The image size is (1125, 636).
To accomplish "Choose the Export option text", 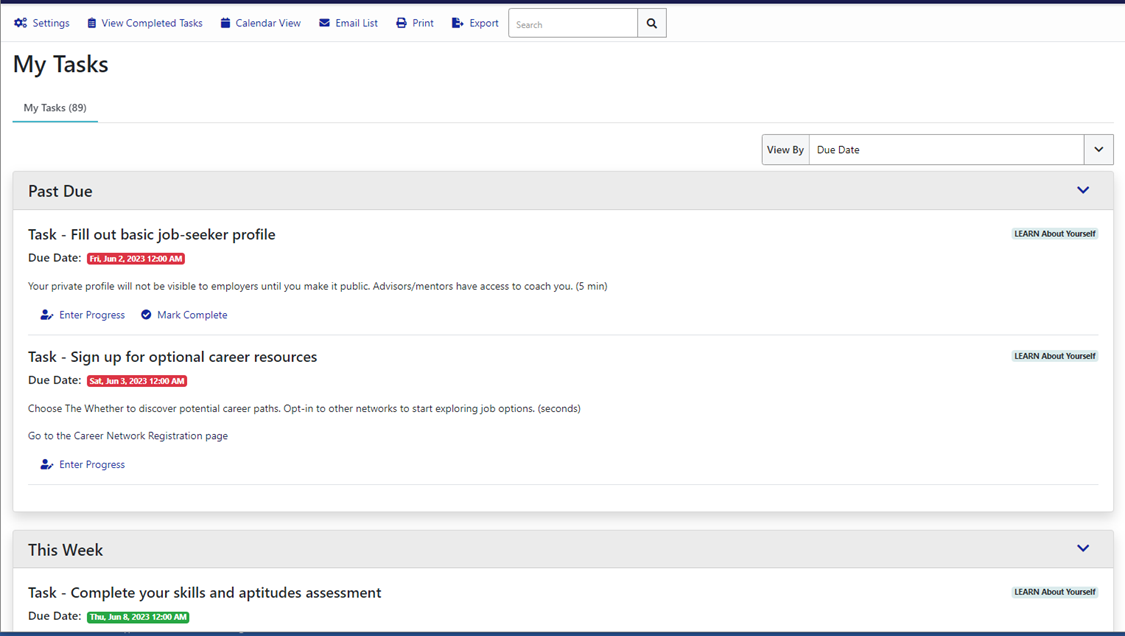I will coord(484,23).
